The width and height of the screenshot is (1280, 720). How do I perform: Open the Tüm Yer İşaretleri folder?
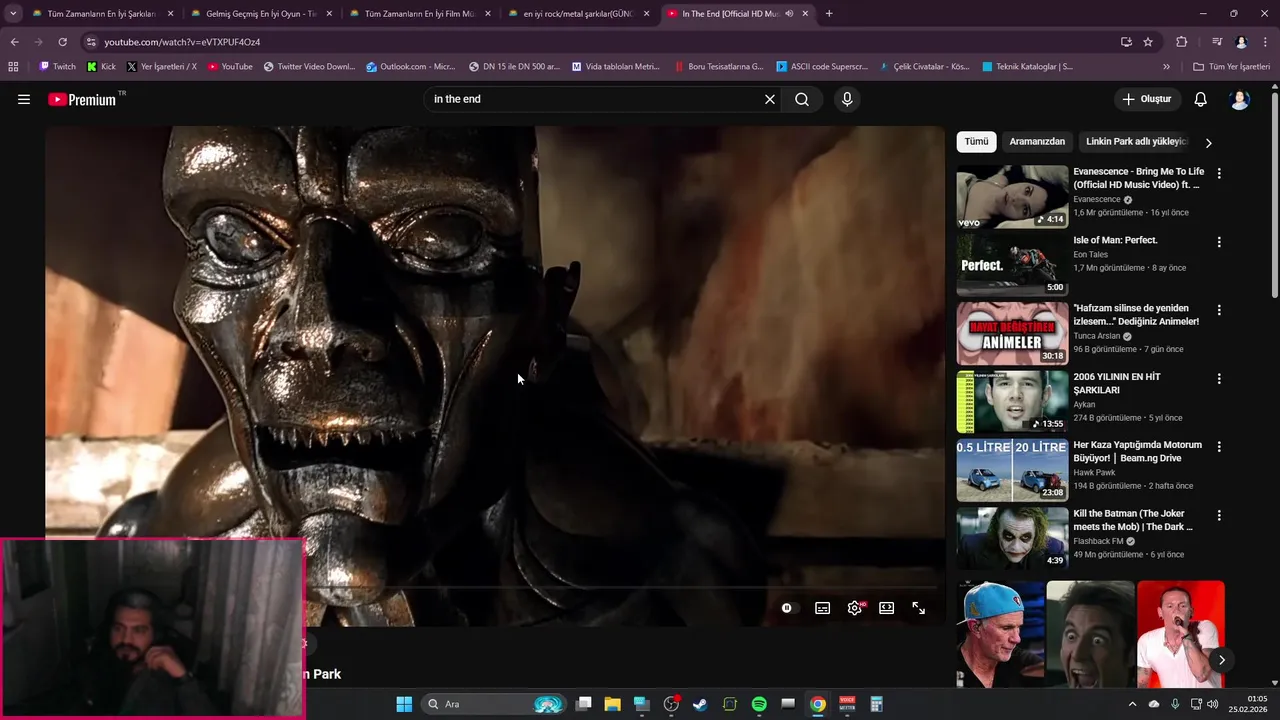1231,67
